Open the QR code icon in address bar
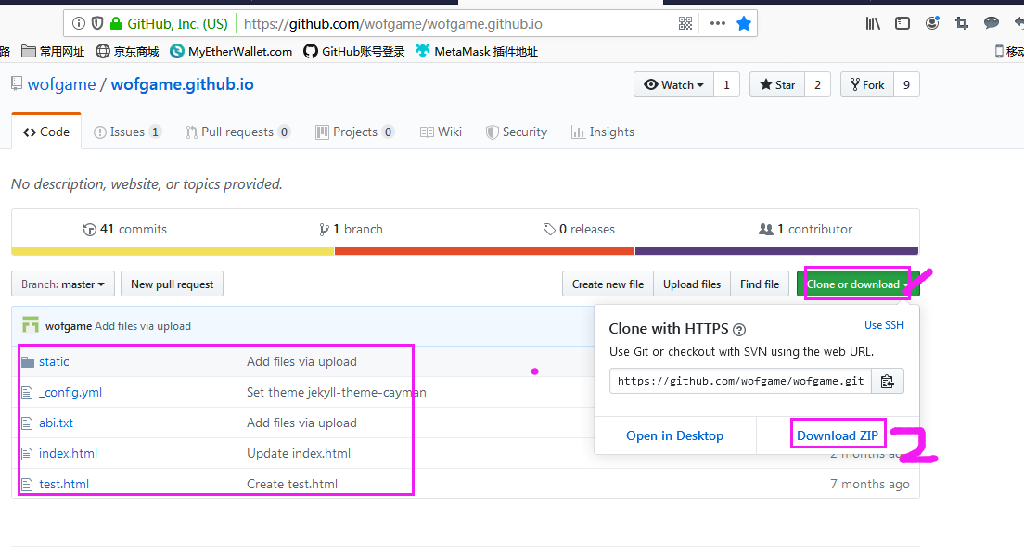This screenshot has width=1024, height=555. coord(685,24)
